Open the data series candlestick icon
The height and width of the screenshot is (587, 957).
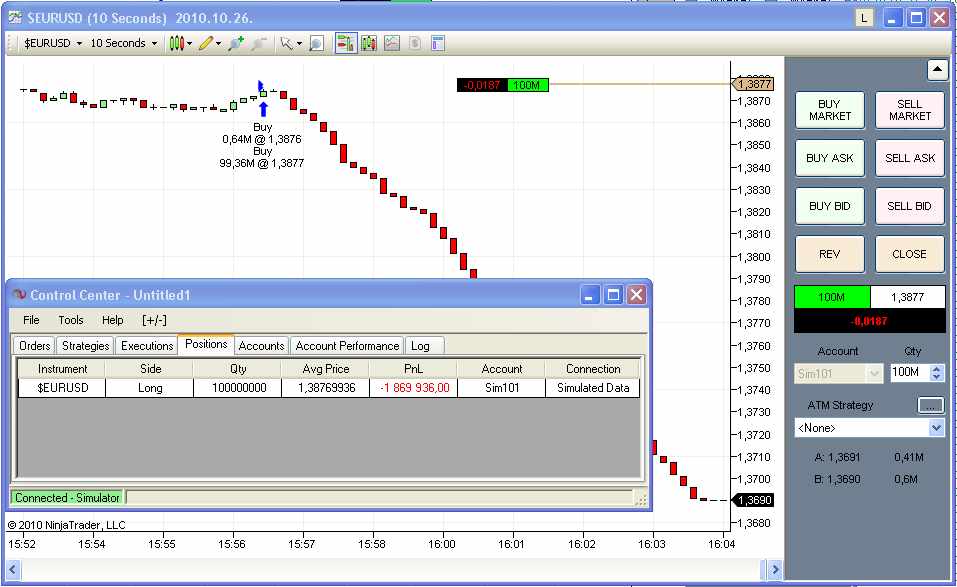click(369, 43)
